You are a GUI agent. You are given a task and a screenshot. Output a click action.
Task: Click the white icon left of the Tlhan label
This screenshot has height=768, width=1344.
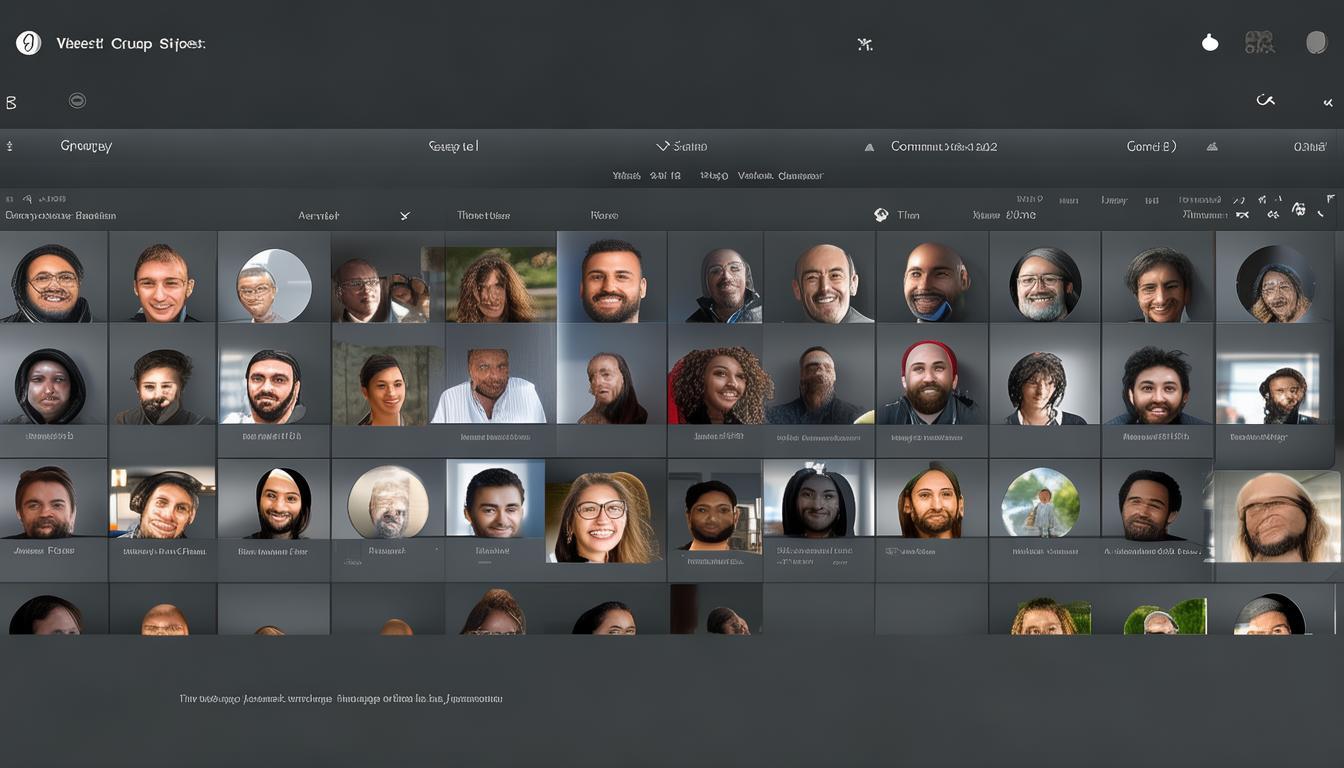point(881,215)
